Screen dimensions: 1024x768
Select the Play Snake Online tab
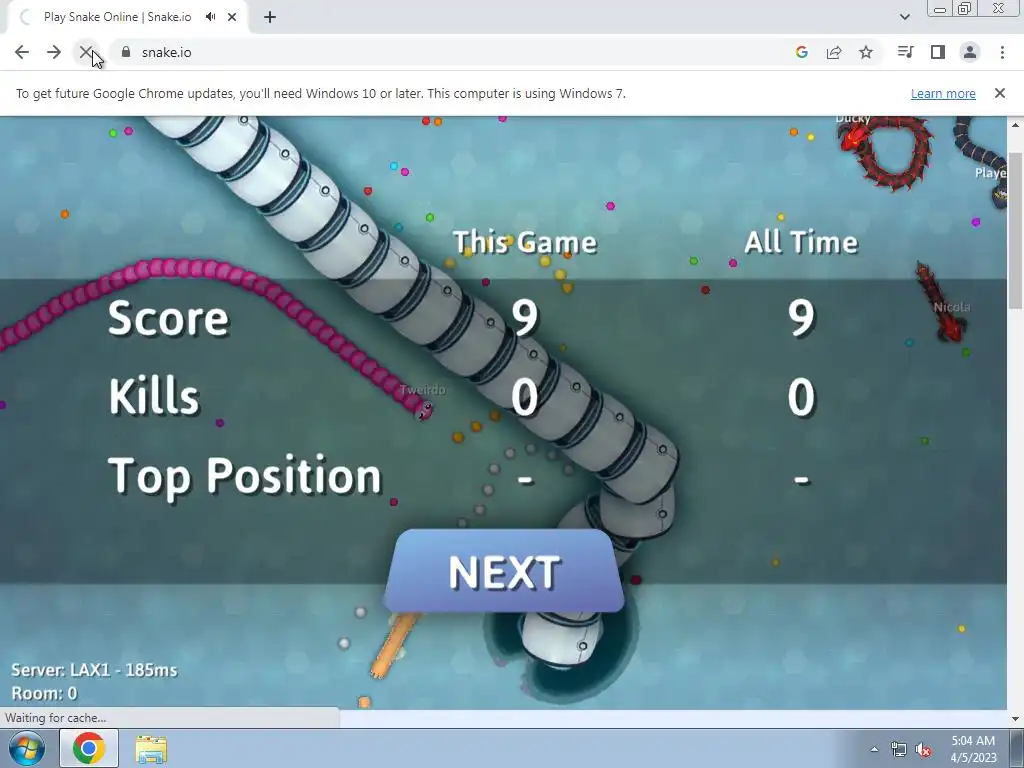click(127, 18)
